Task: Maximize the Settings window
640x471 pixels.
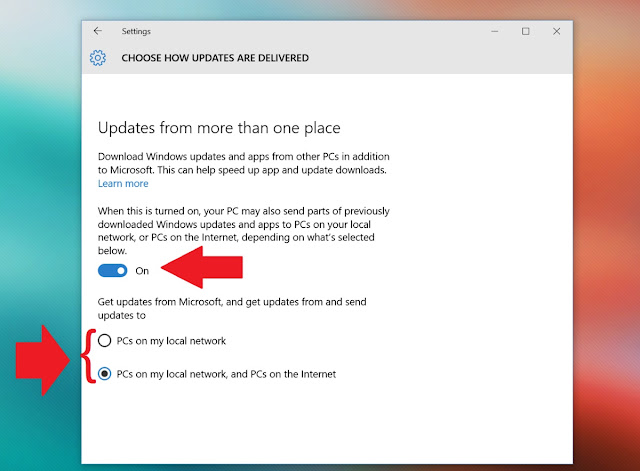Action: coord(526,31)
